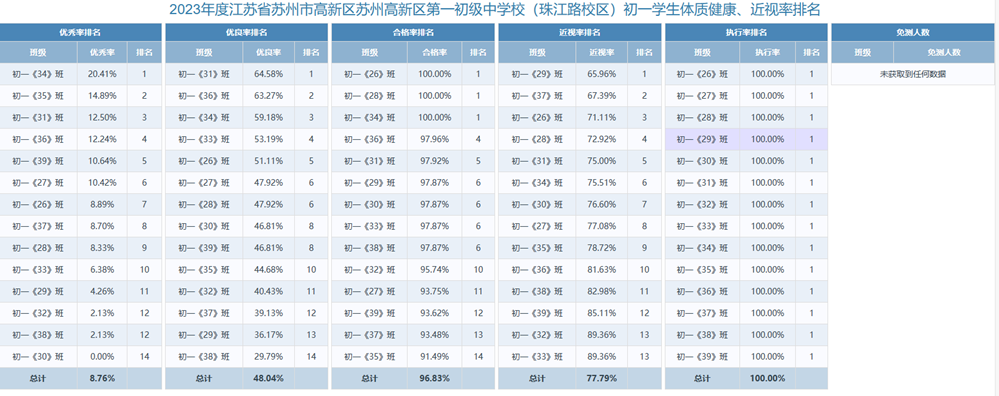Click the 近视率排名 table title
Viewport: 999px width, 396px height.
coord(580,32)
